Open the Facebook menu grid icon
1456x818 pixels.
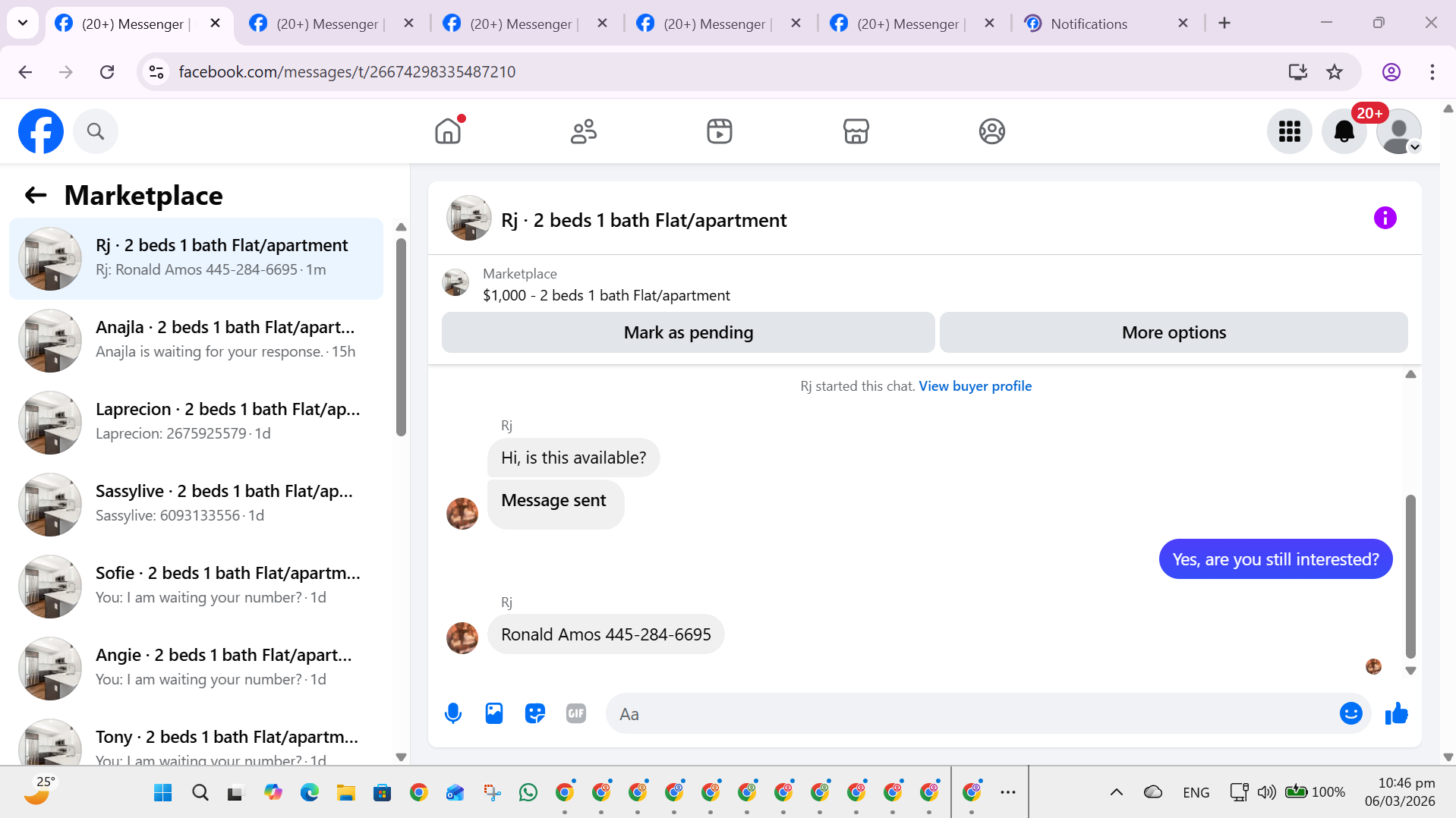click(x=1289, y=131)
